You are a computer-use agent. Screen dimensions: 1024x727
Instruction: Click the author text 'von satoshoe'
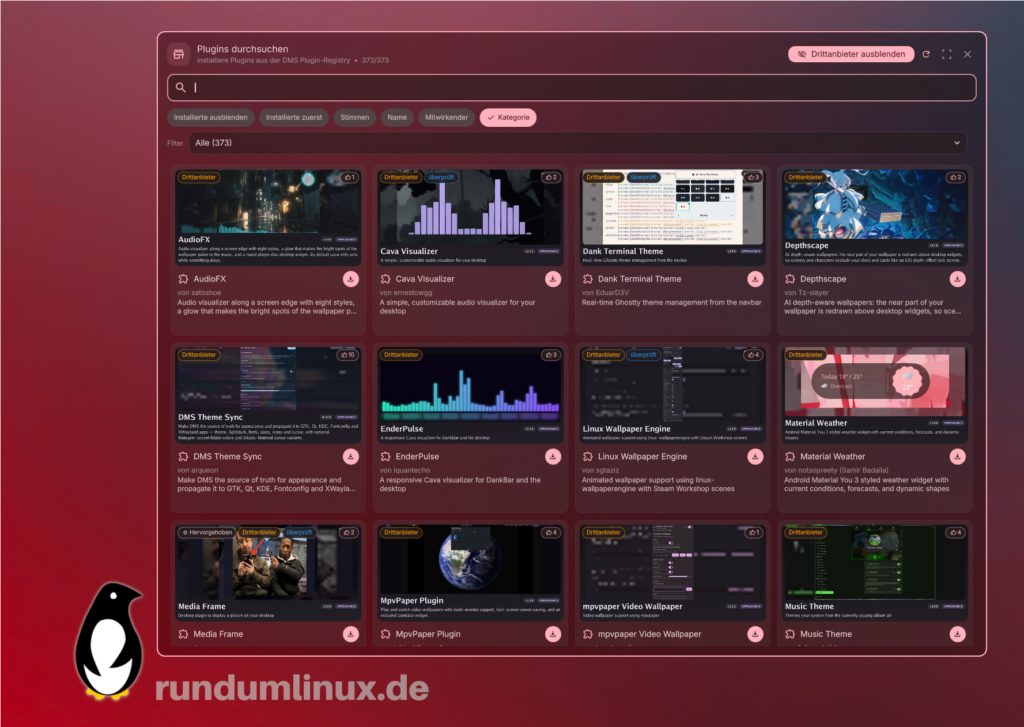pyautogui.click(x=199, y=293)
